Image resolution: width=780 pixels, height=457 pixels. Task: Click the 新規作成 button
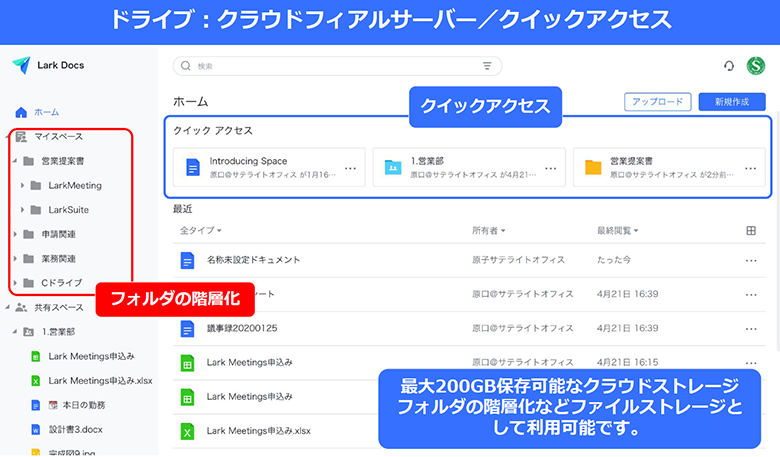732,102
